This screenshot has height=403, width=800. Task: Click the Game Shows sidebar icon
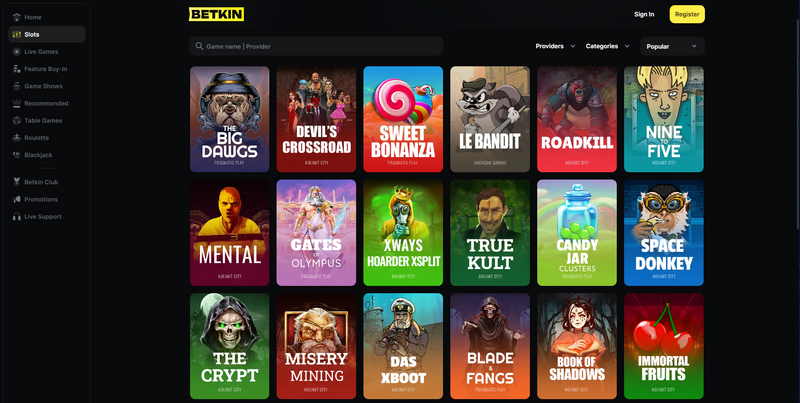[17, 86]
